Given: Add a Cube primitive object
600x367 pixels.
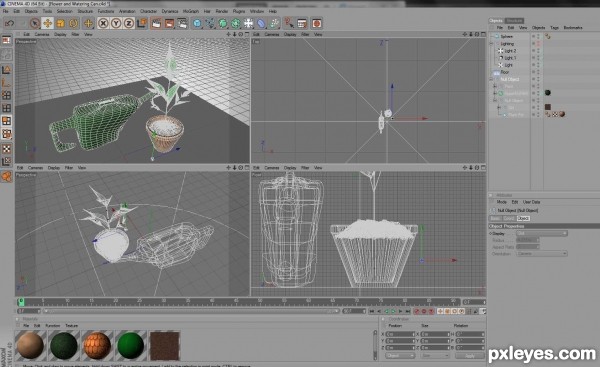Looking at the screenshot, I should [197, 23].
